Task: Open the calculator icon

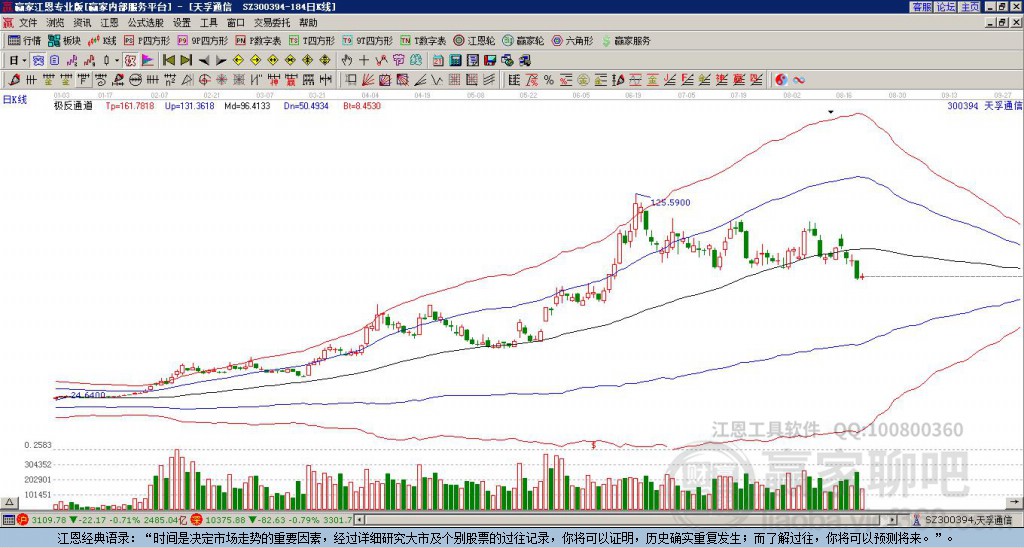Action: [x=456, y=61]
